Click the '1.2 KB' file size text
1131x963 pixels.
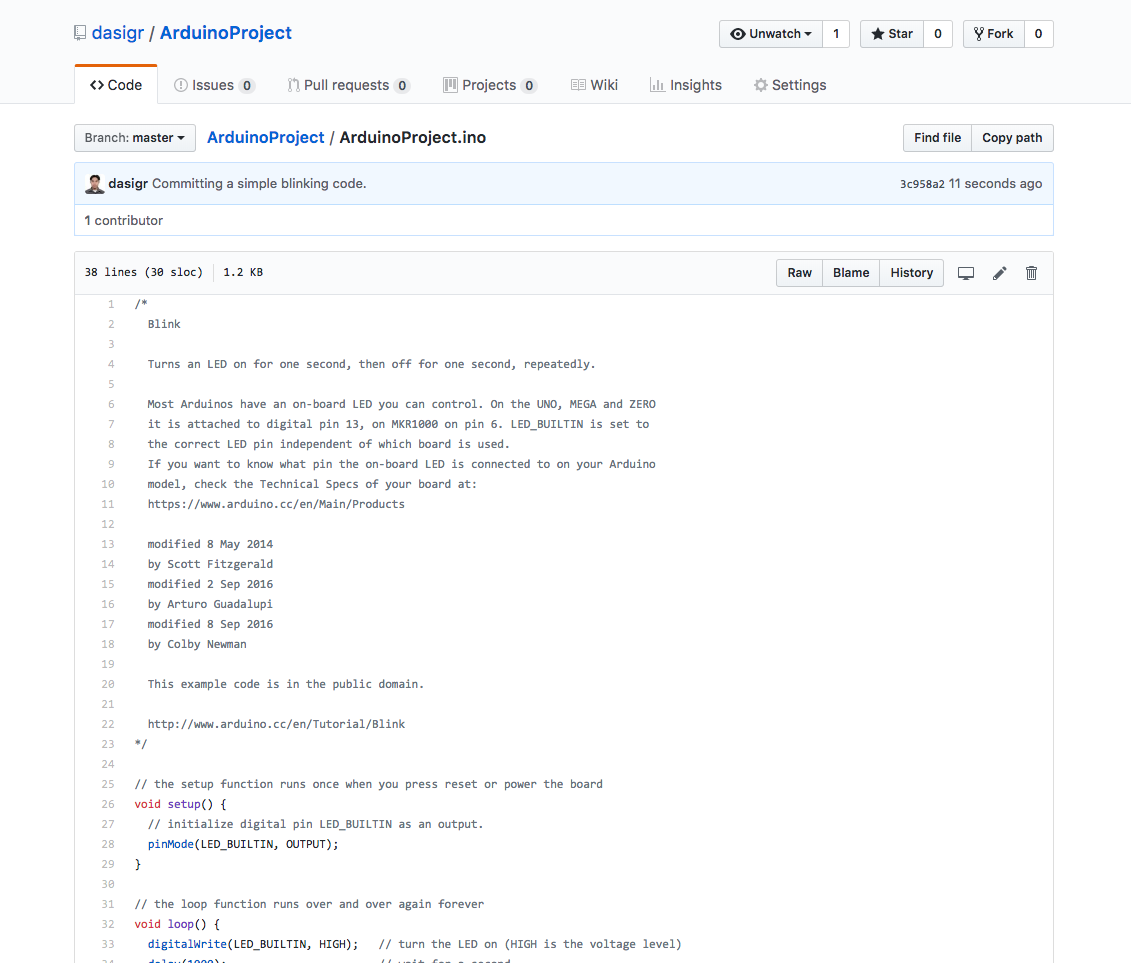click(243, 273)
